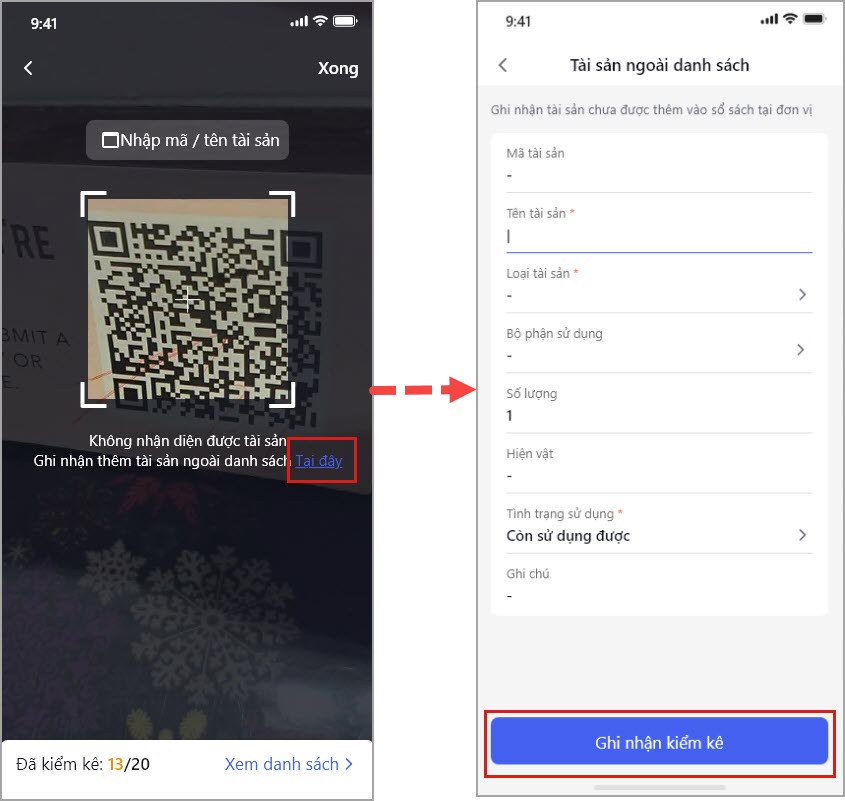The width and height of the screenshot is (845, 801).
Task: Expand Loại tài sản chevron
Action: (x=802, y=294)
